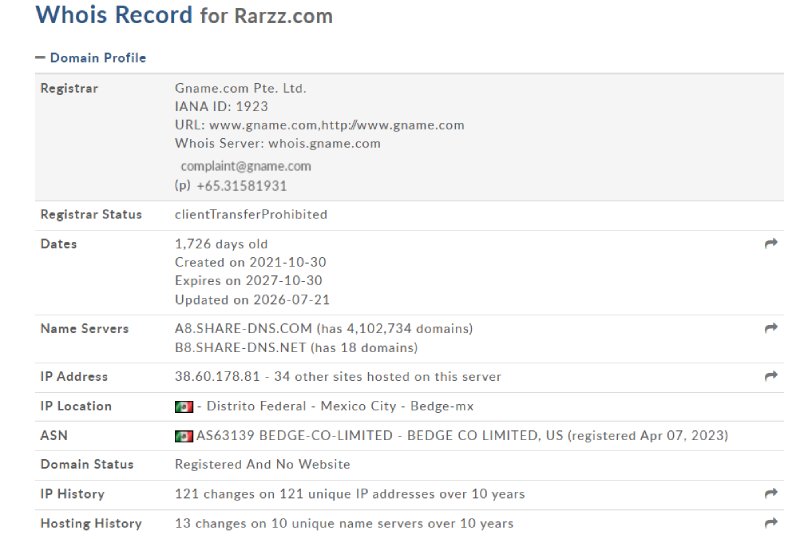Click the Whois Record page heading

click(x=184, y=15)
